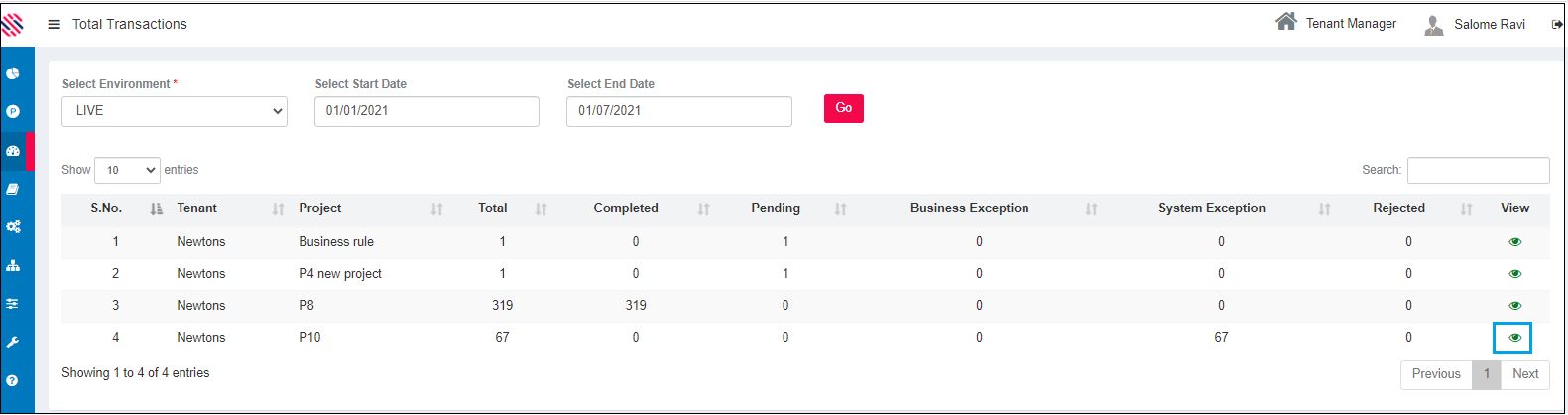Select the hierarchy sitemap sidebar icon
Screen dimensions: 1568x415
coord(13,265)
